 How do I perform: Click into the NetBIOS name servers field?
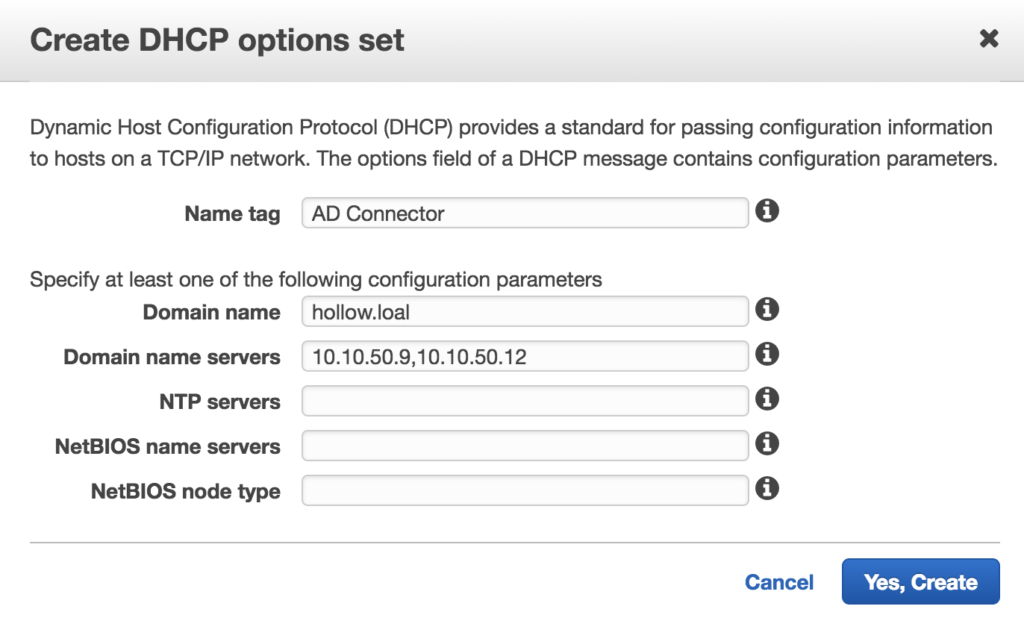click(525, 445)
